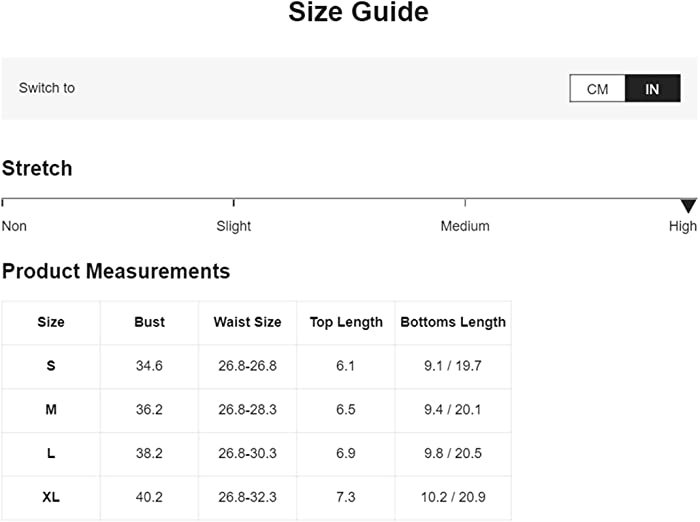Click the 6.9 top length cell
The image size is (700, 522).
click(x=346, y=453)
